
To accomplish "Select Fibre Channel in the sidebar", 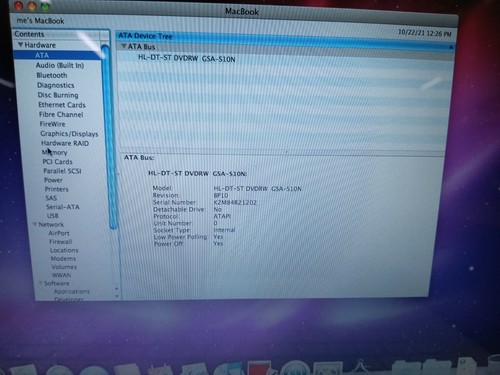I will (61, 114).
